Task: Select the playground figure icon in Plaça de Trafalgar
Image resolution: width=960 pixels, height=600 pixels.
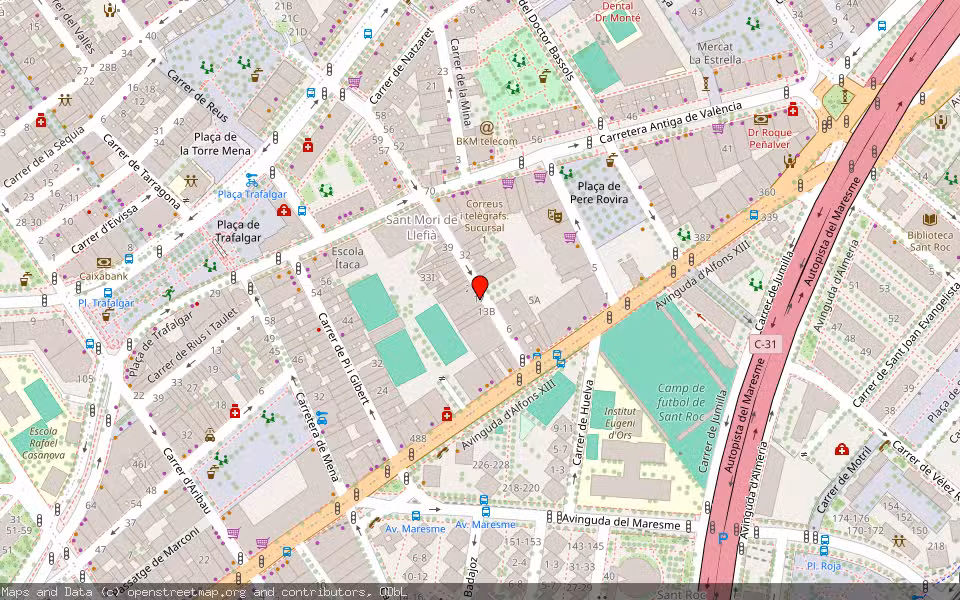Action: [209, 266]
